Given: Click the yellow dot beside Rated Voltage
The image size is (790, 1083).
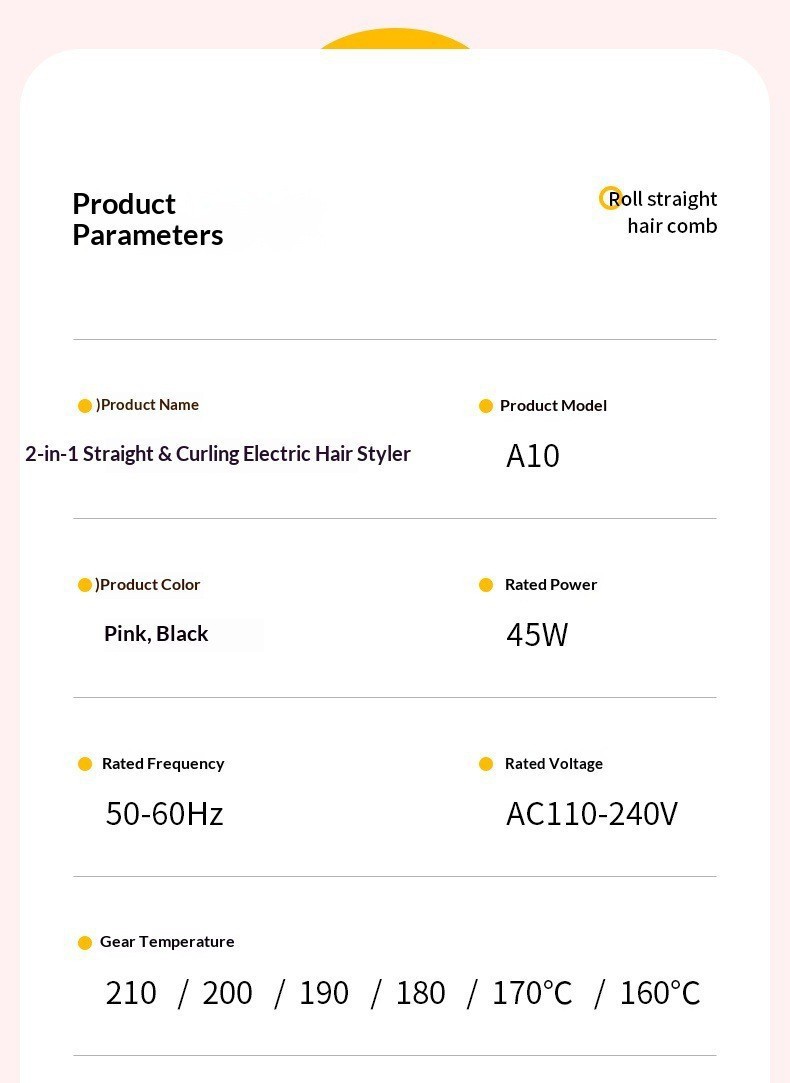Looking at the screenshot, I should point(486,764).
